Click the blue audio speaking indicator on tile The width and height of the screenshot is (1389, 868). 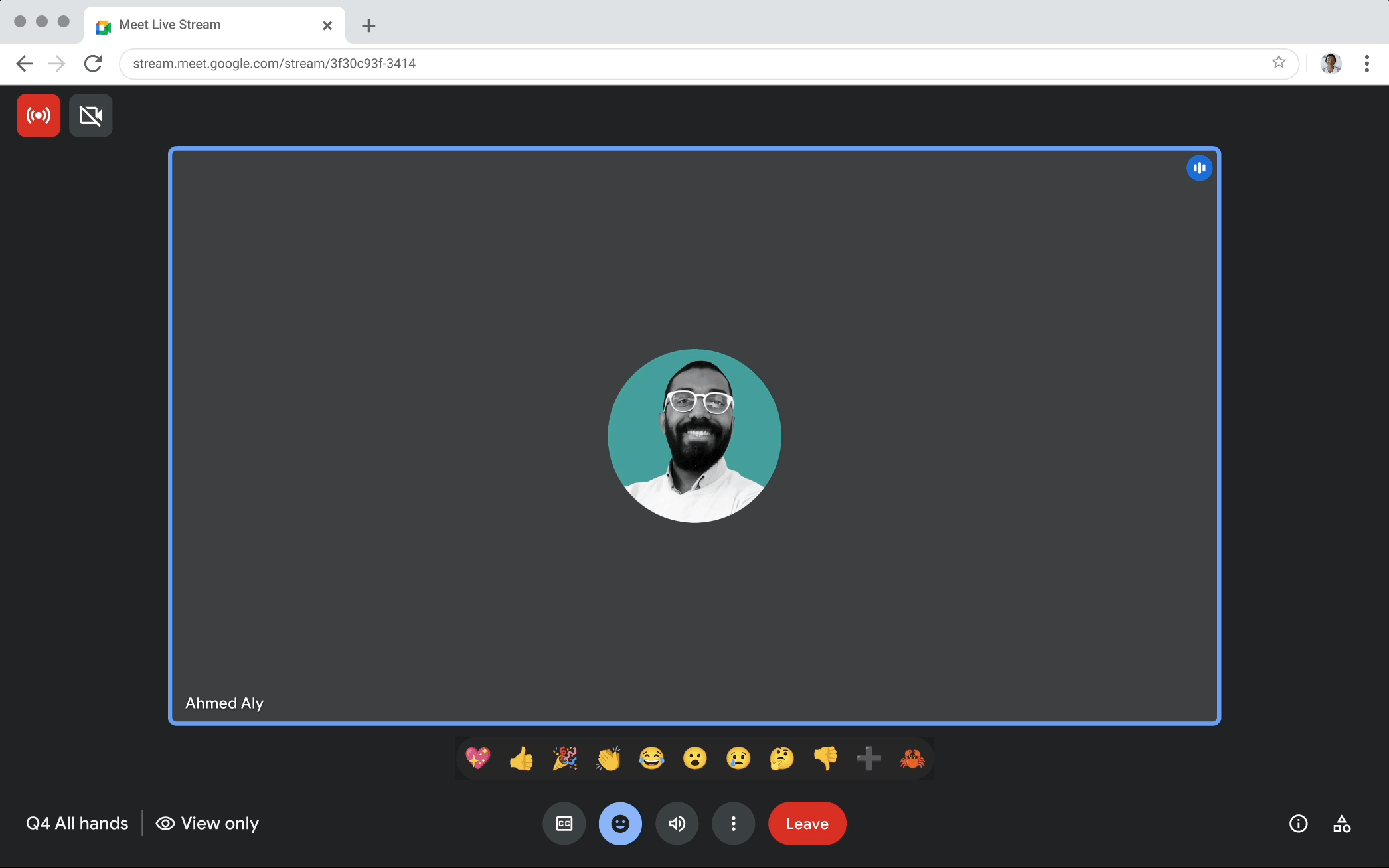(x=1199, y=168)
